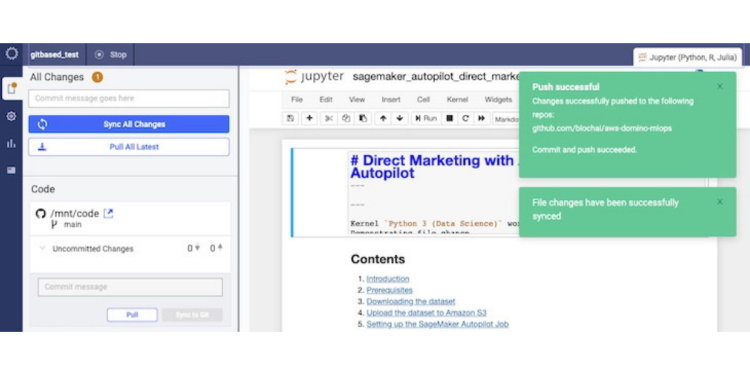Select the Jupyter (Python, R, Julia) tab
Screen dimensions: 750x375
click(688, 57)
